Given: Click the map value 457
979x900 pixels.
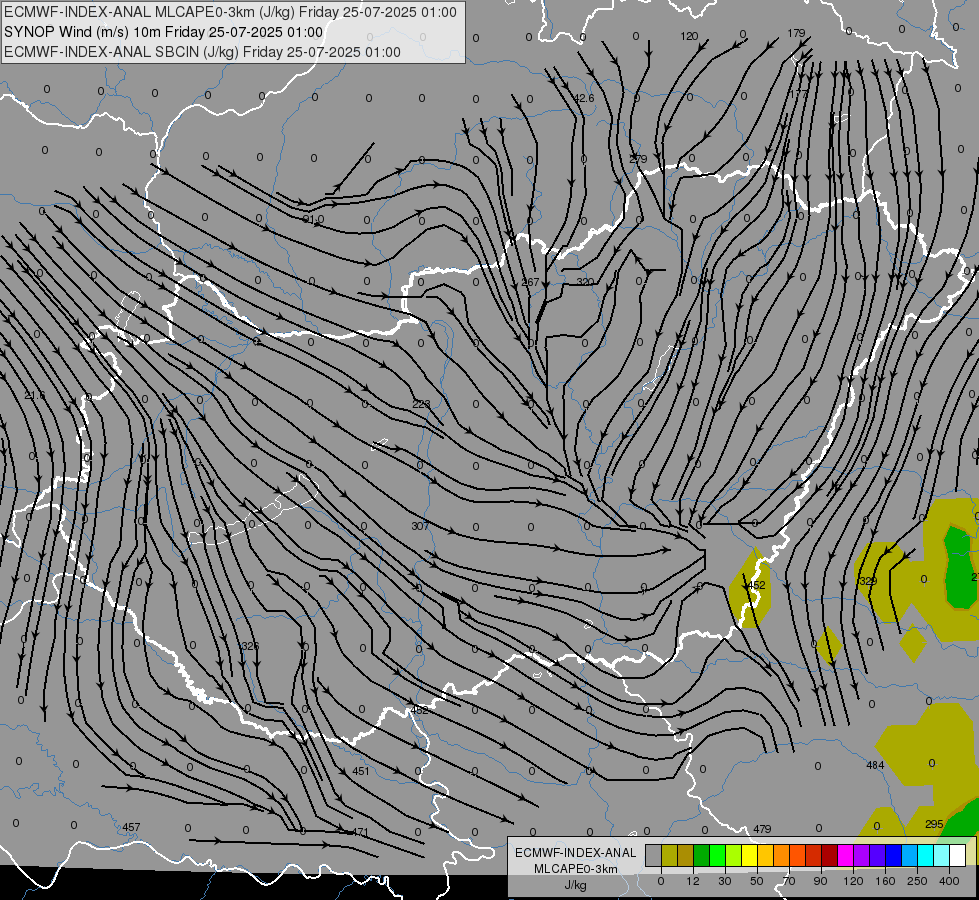Looking at the screenshot, I should [x=131, y=827].
